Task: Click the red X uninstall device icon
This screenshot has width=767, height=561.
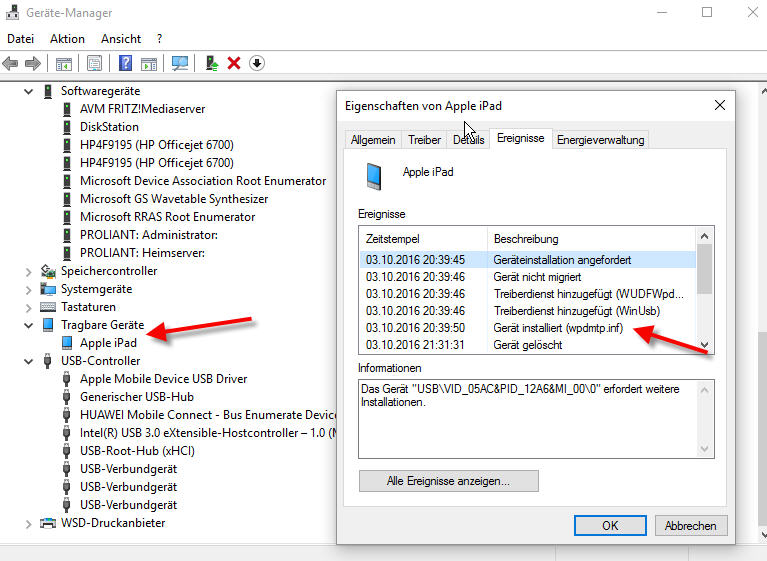Action: (x=234, y=63)
